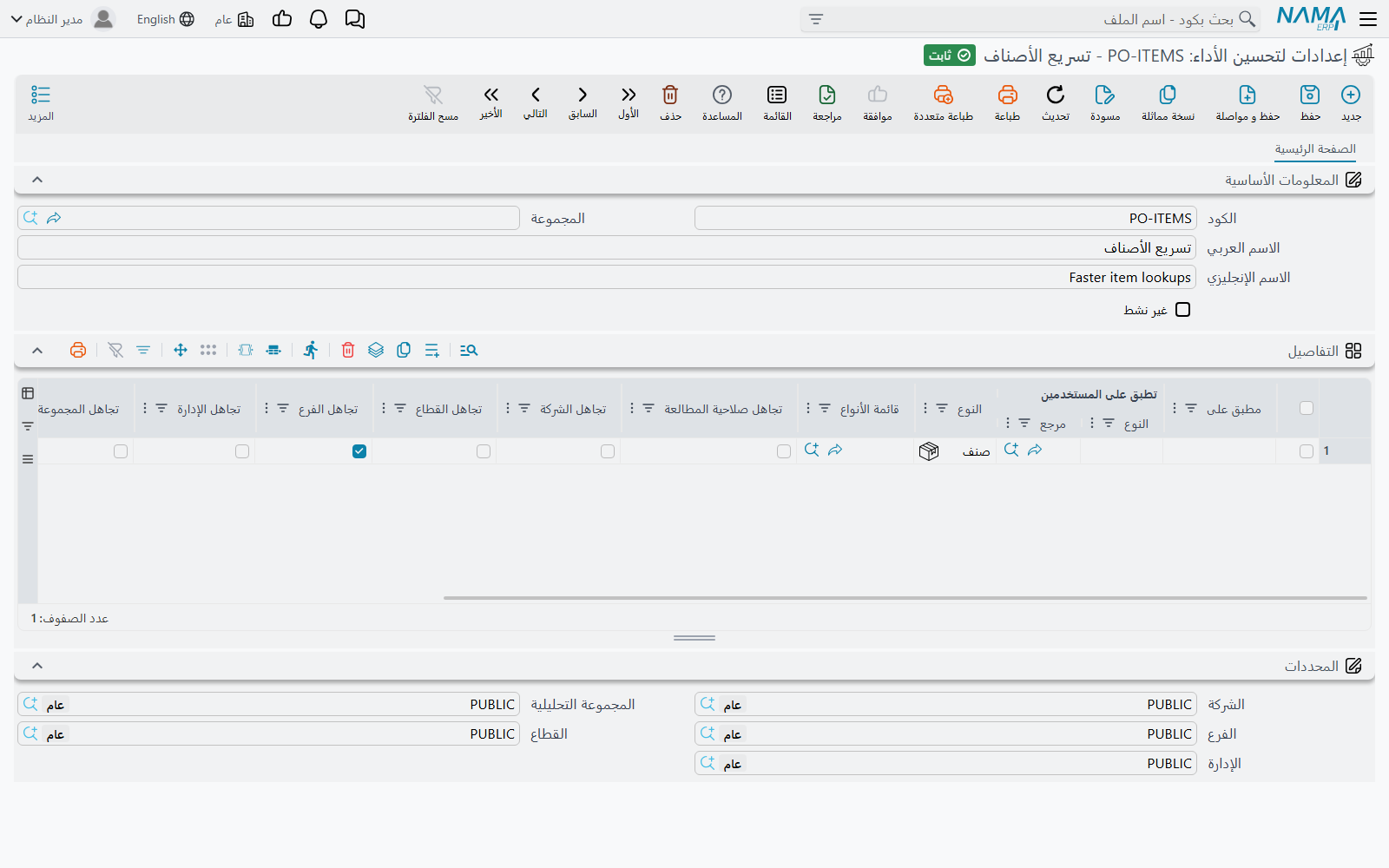Screen dimensions: 1389x868
Task: Toggle the inactive (غير نشط) checkbox
Action: [x=1182, y=310]
